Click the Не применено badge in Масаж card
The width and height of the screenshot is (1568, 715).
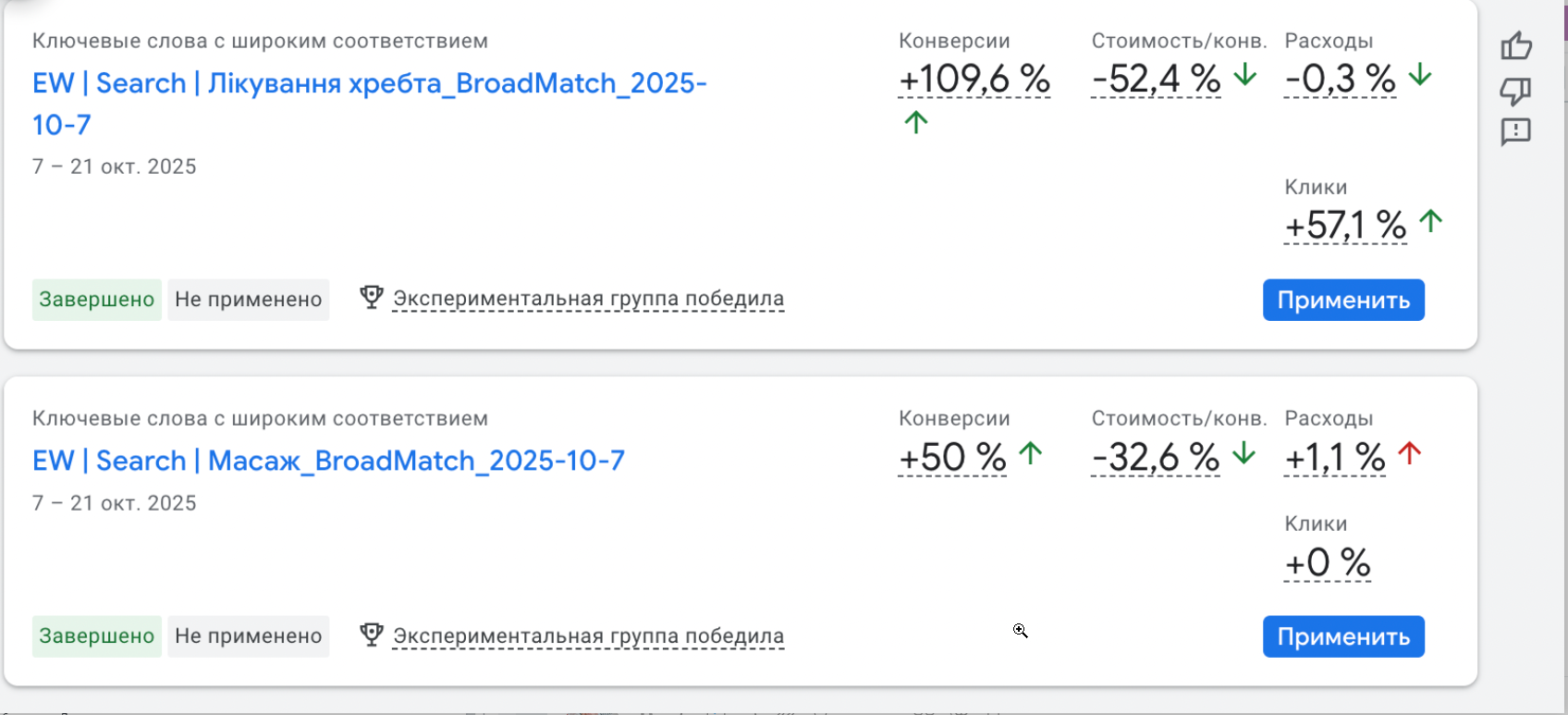pos(248,636)
